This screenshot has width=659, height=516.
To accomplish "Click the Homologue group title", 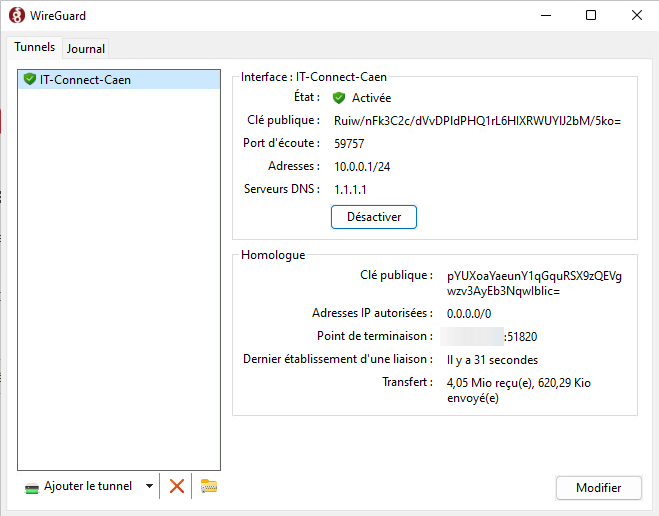I will tap(273, 255).
